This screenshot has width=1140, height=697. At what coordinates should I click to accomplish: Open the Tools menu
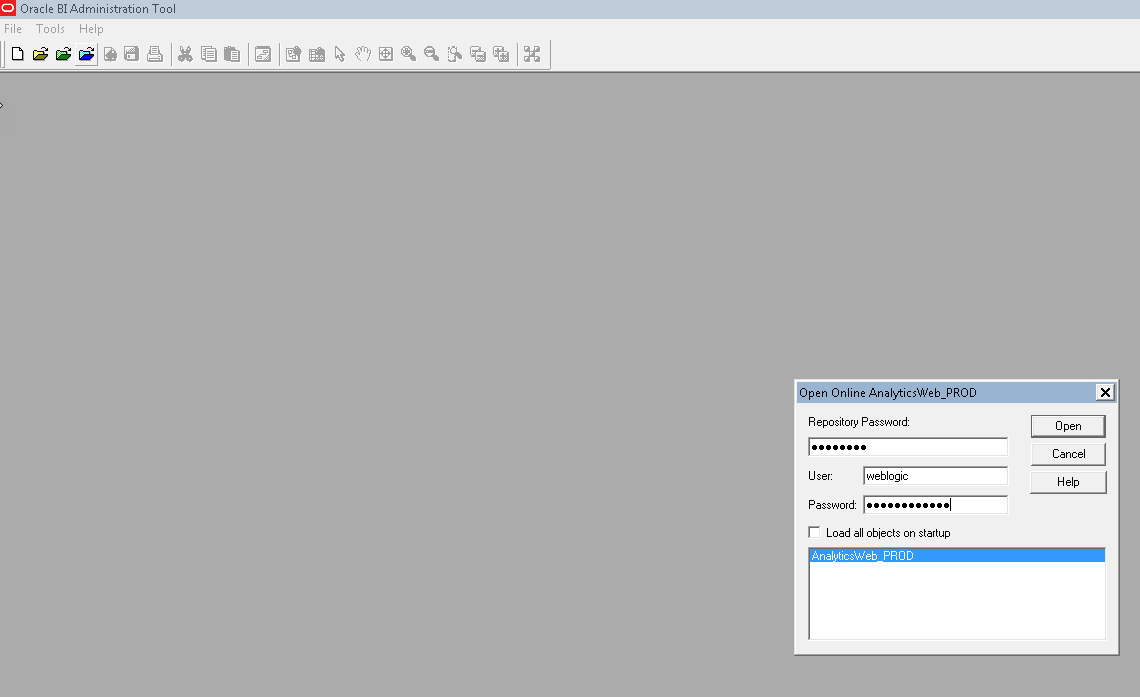[50, 29]
